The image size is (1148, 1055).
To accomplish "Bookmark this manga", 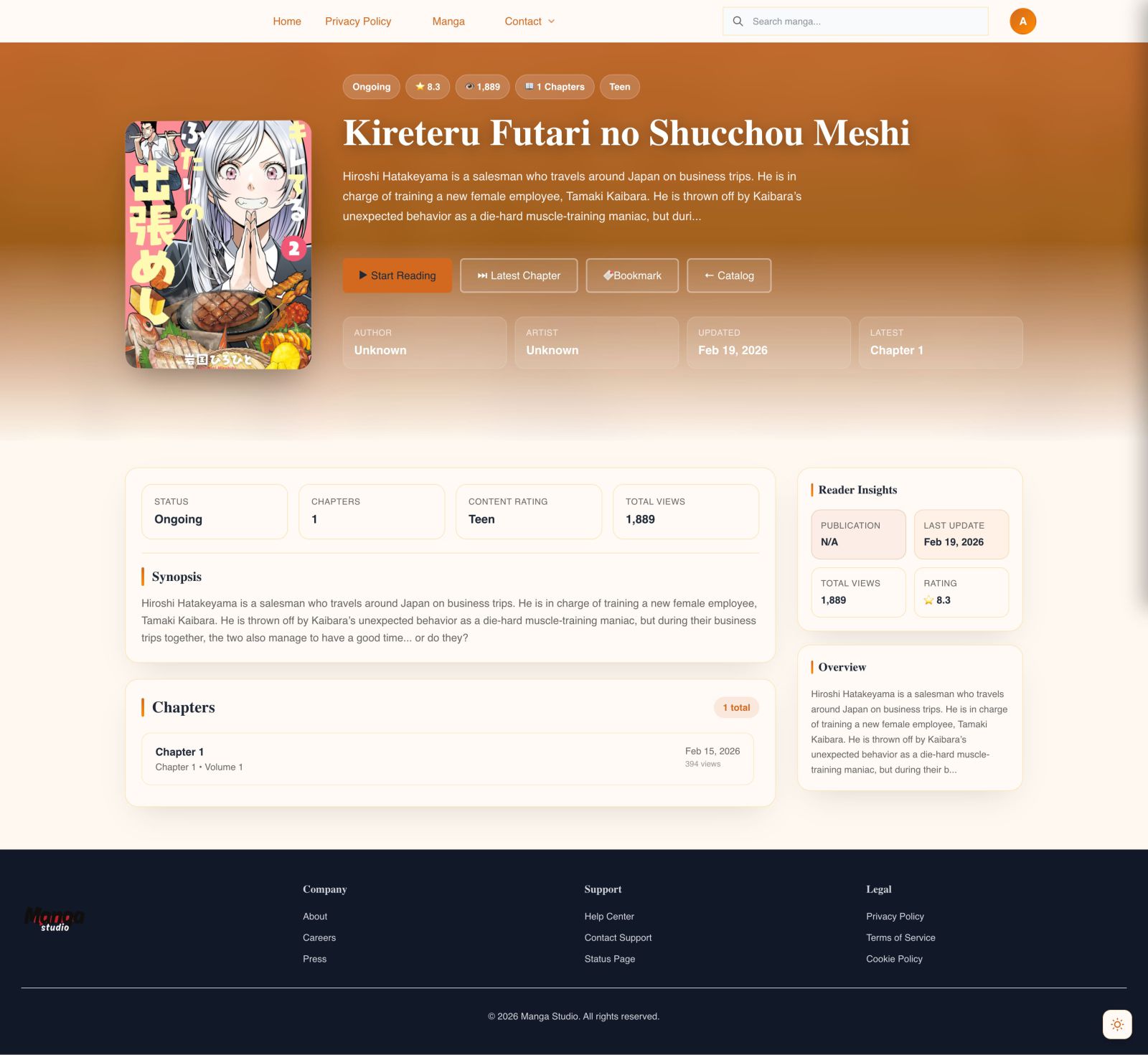I will pos(632,275).
